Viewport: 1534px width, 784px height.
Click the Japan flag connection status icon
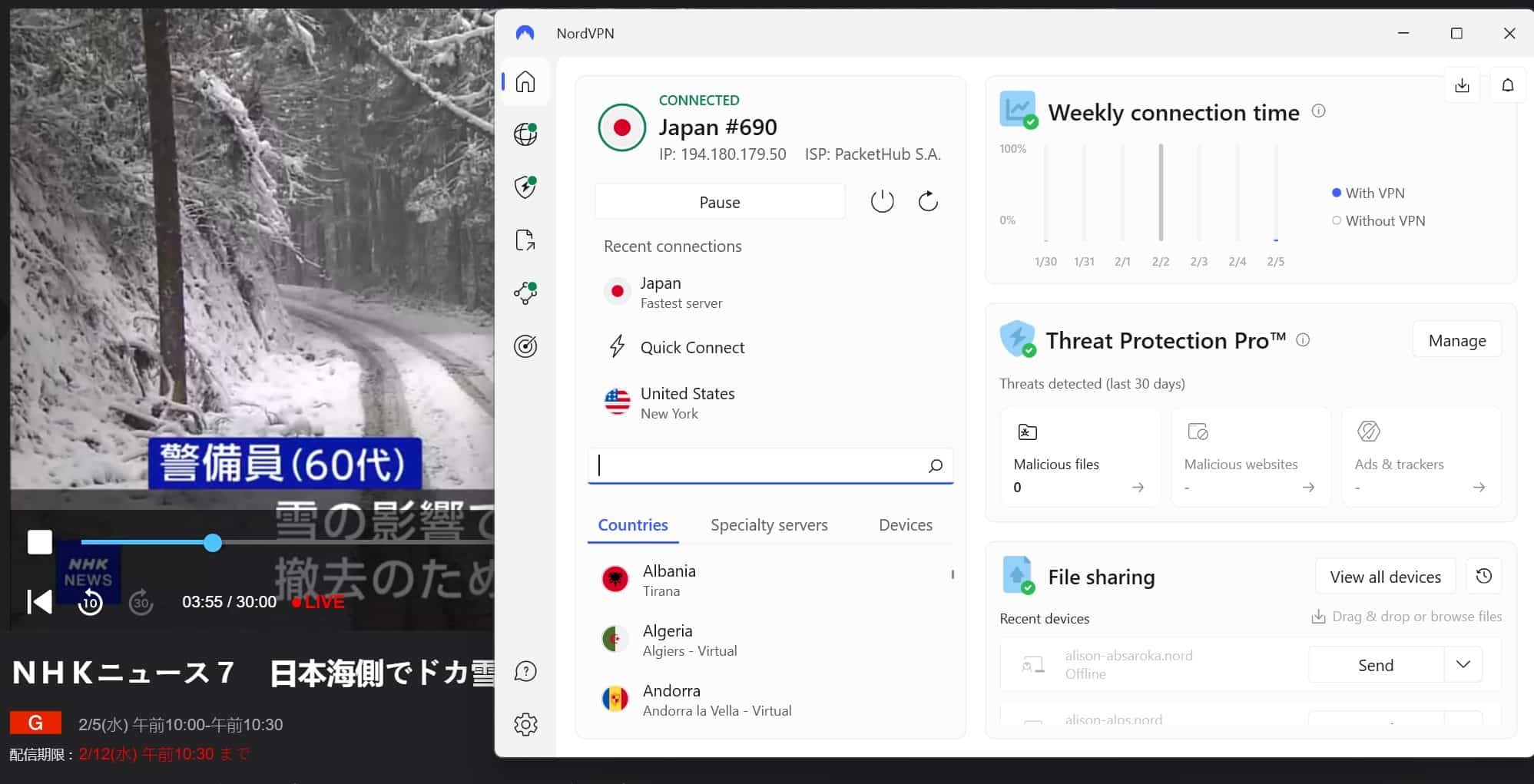622,127
